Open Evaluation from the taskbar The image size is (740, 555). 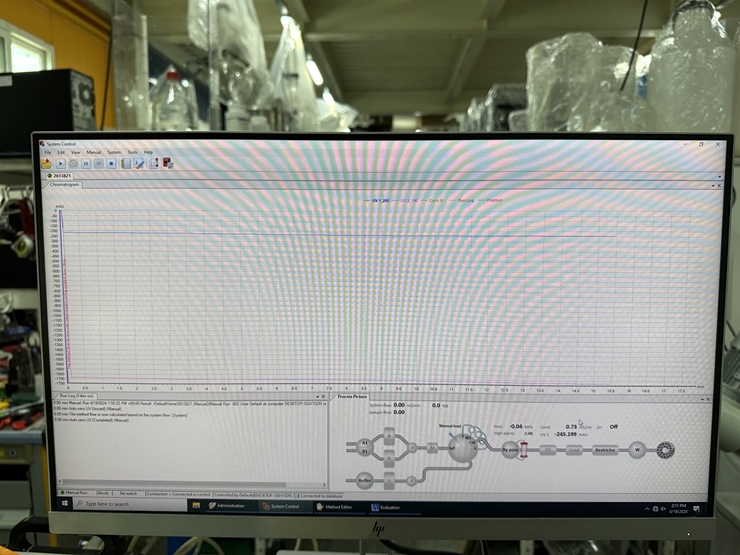click(386, 507)
